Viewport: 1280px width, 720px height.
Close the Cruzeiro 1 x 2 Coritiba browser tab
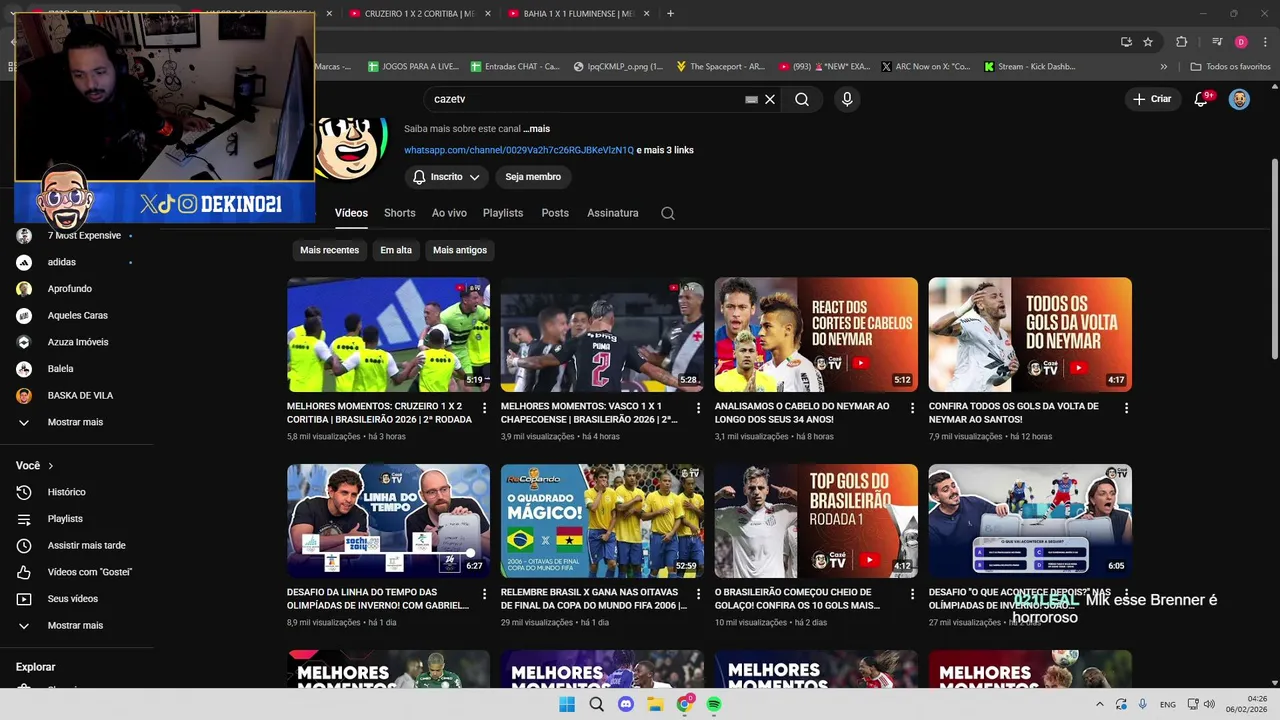487,13
